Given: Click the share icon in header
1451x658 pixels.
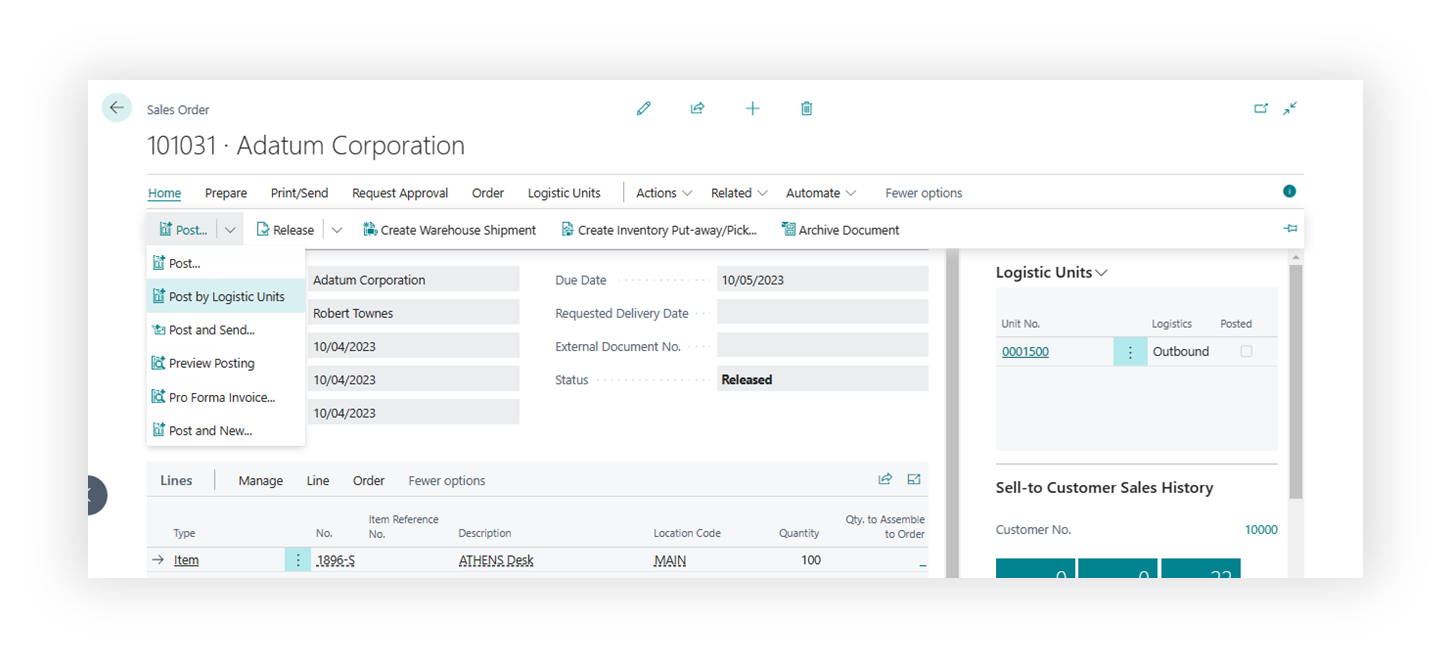Looking at the screenshot, I should [x=698, y=108].
